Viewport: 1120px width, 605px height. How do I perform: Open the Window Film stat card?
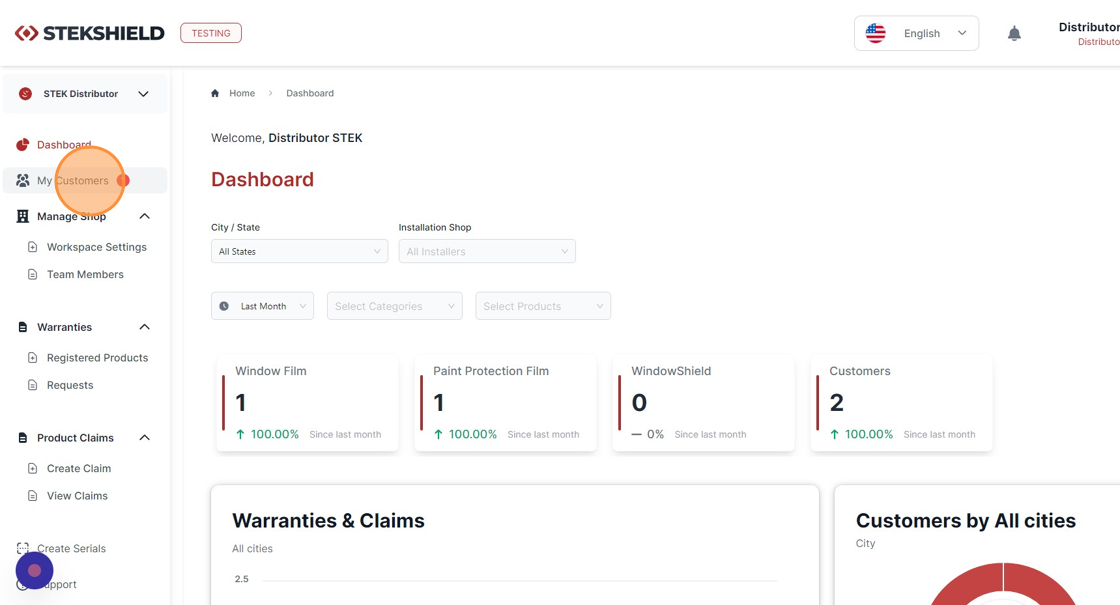point(307,403)
